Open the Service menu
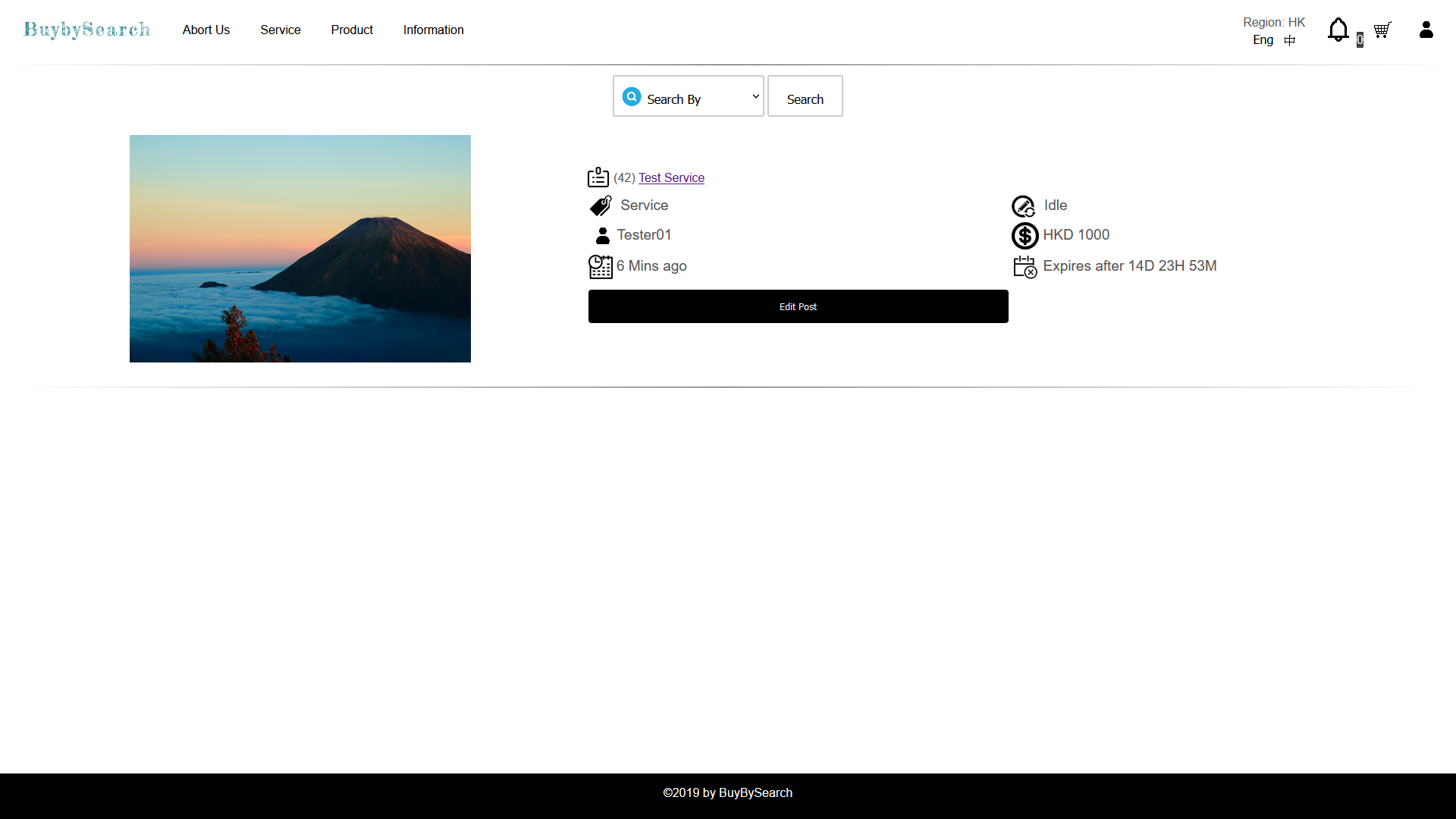Screen dimensions: 1456x819 click(x=280, y=30)
